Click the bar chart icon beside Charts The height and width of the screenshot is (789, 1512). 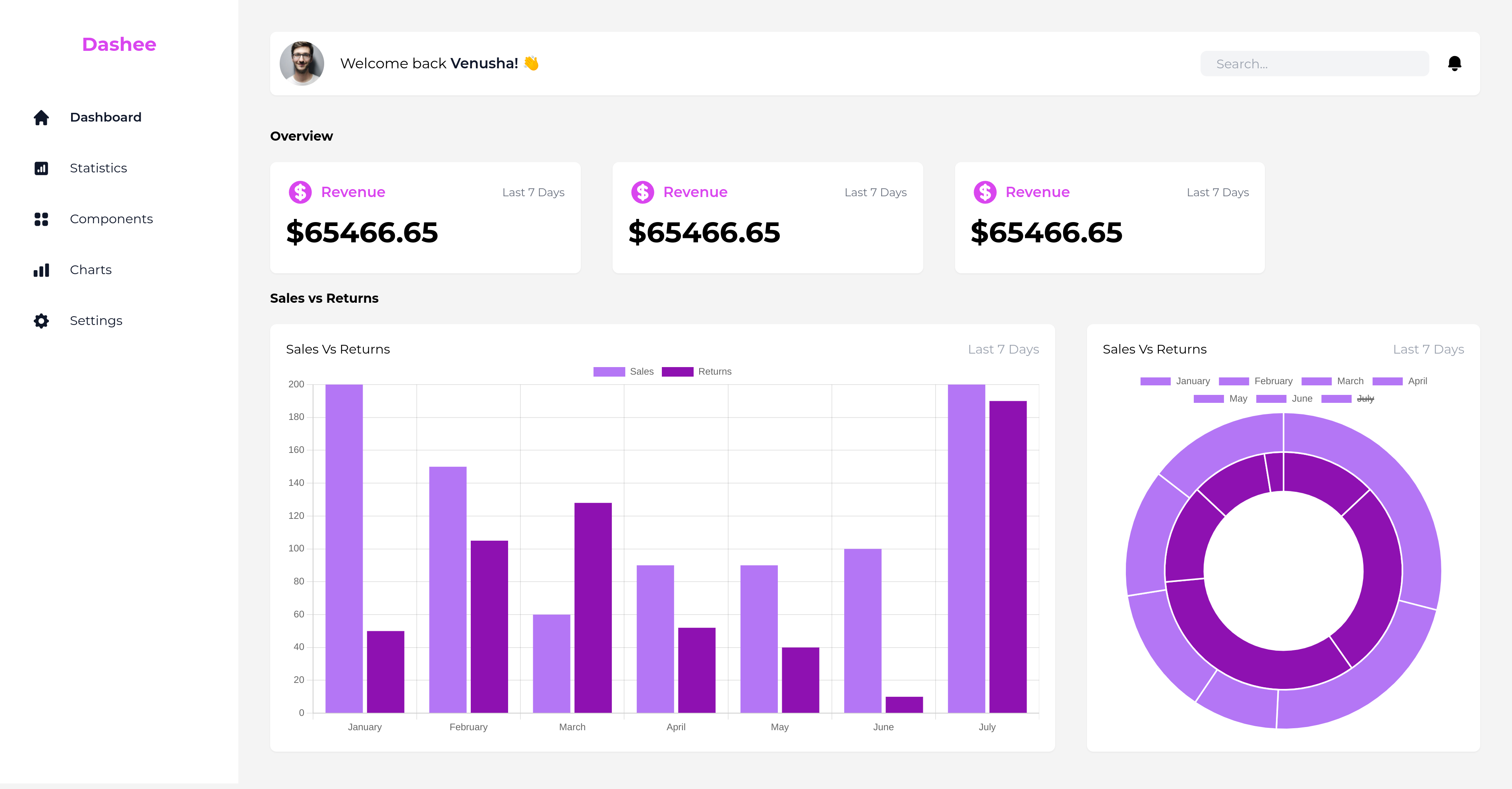41,270
